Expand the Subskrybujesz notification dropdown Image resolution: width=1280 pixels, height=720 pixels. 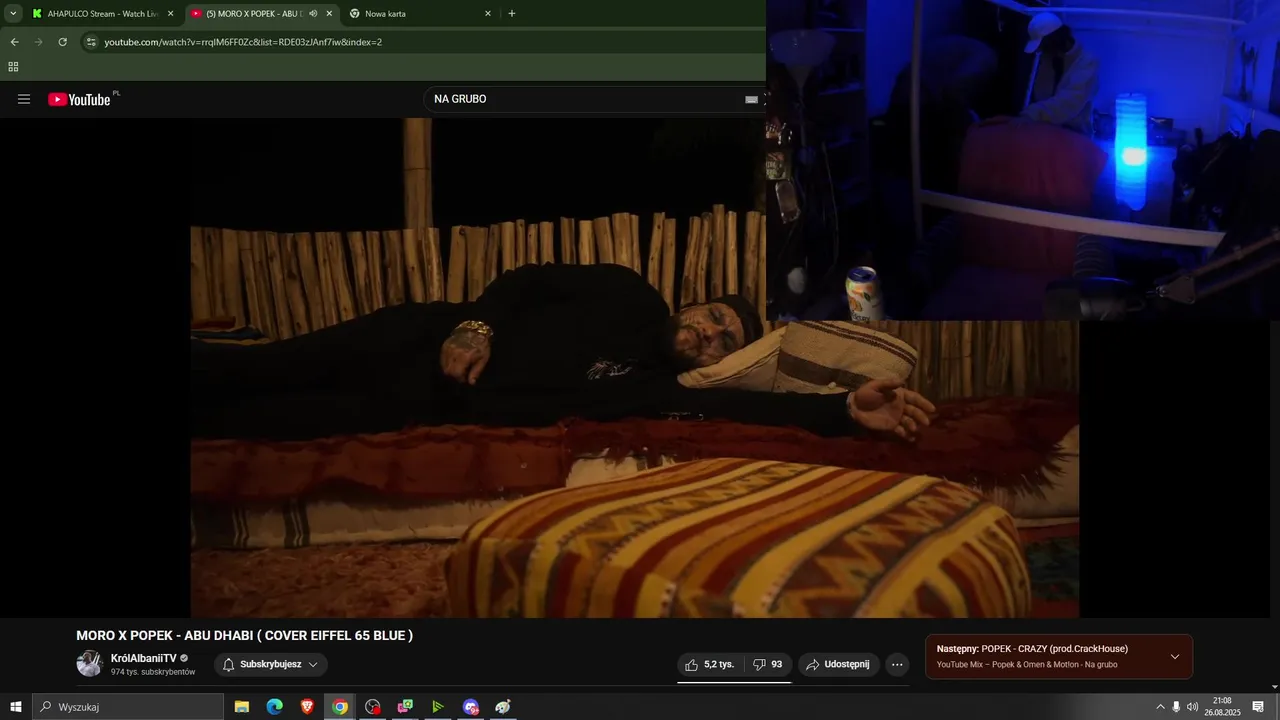point(270,664)
